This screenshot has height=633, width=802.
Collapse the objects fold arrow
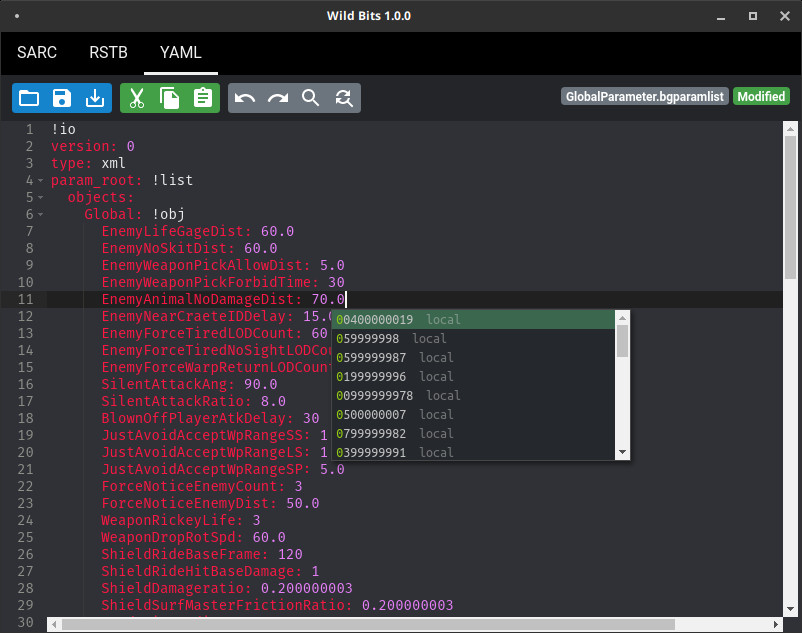pyautogui.click(x=40, y=198)
